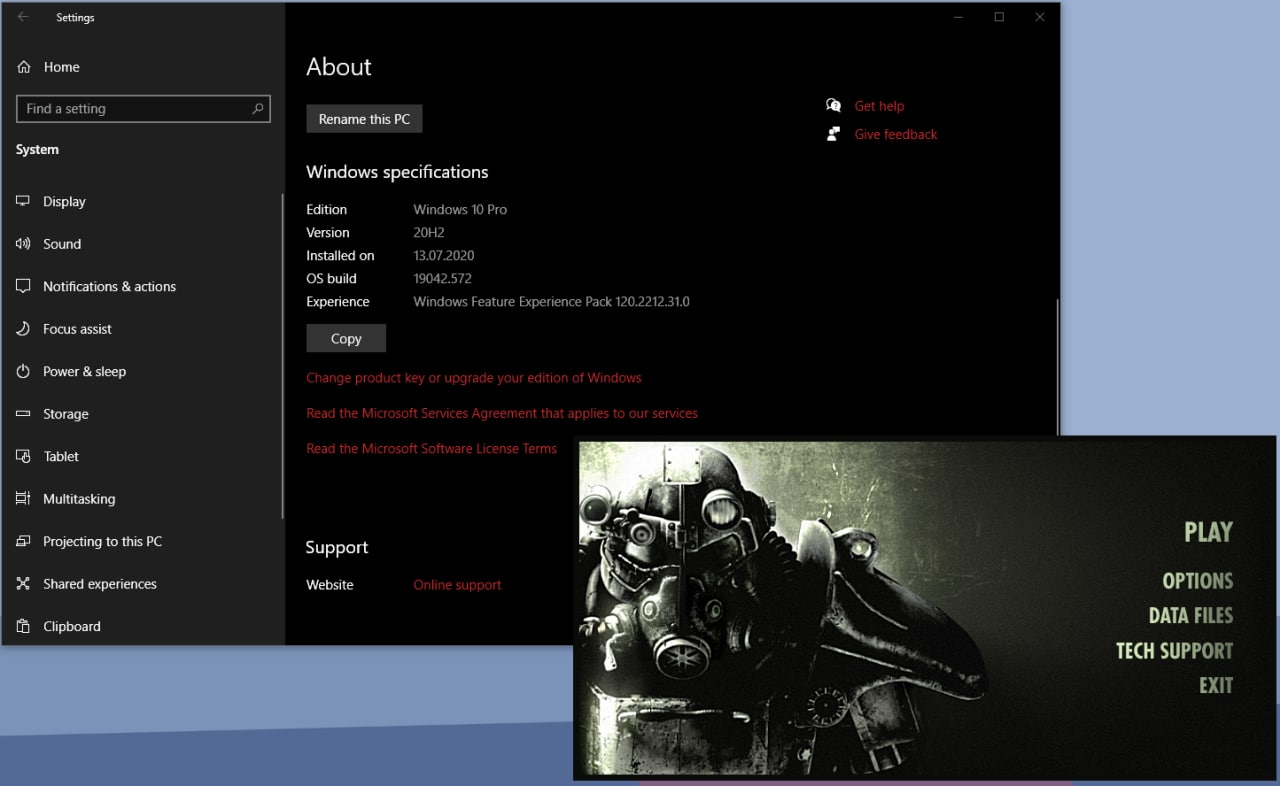Select the Sound speaker icon
The width and height of the screenshot is (1280, 786).
click(x=23, y=244)
